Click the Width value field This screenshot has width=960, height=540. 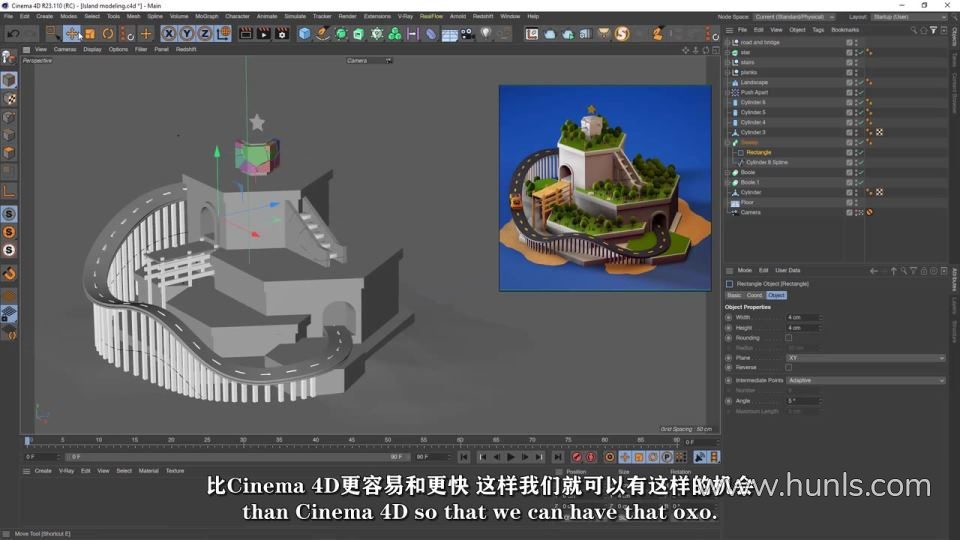pyautogui.click(x=802, y=318)
